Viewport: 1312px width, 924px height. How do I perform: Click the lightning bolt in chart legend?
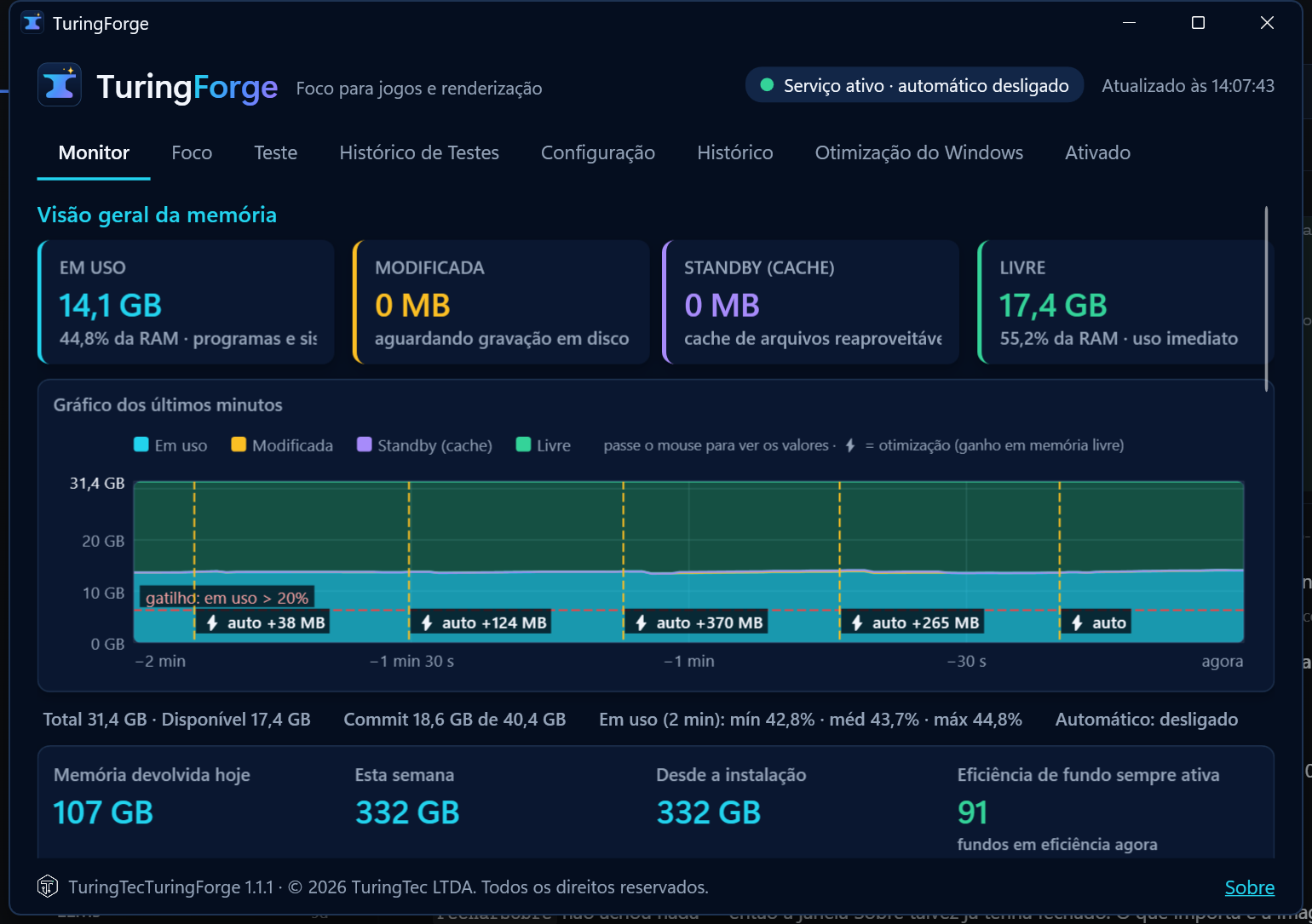point(850,445)
